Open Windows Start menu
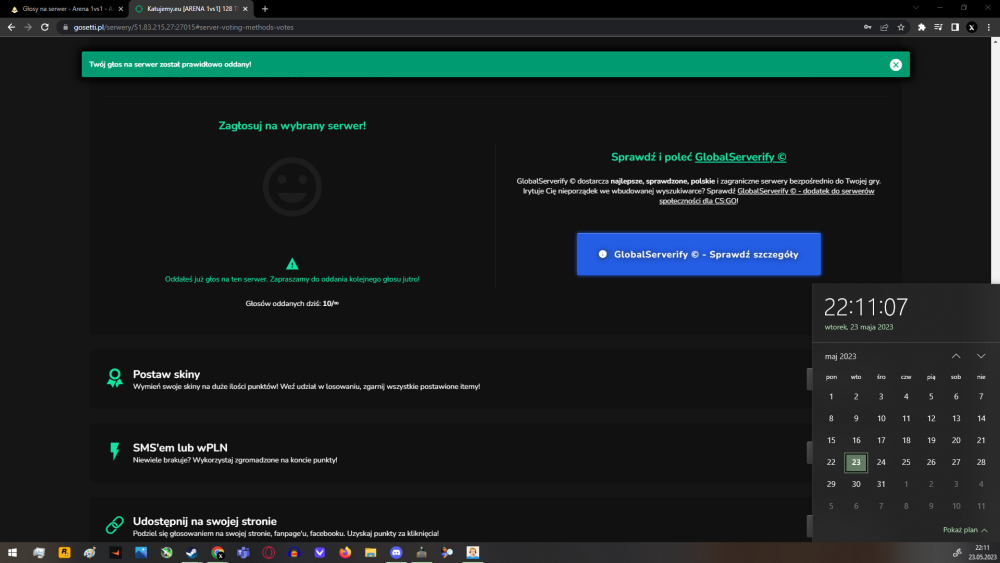1000x563 pixels. [12, 553]
